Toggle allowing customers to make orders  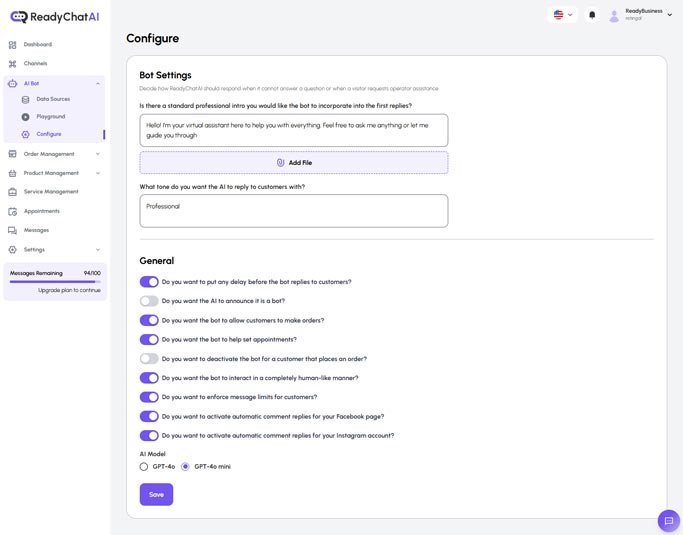click(149, 320)
